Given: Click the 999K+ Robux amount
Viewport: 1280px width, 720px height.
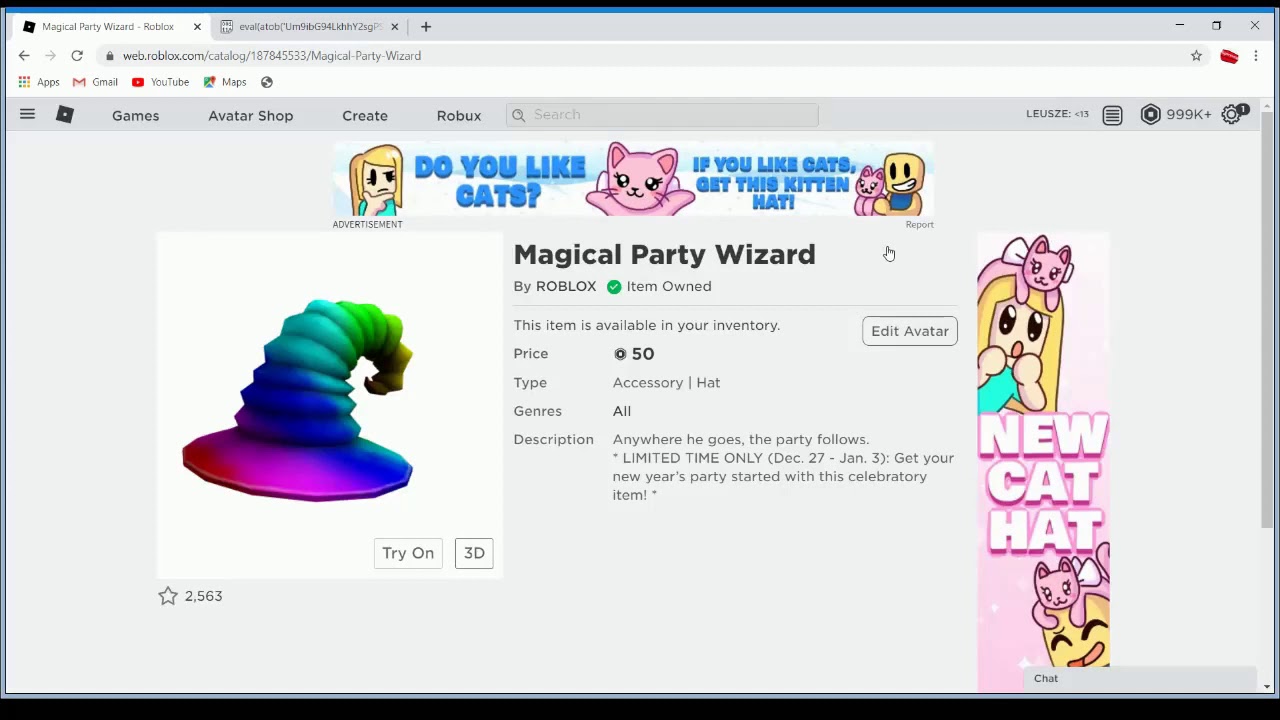Looking at the screenshot, I should 1189,115.
